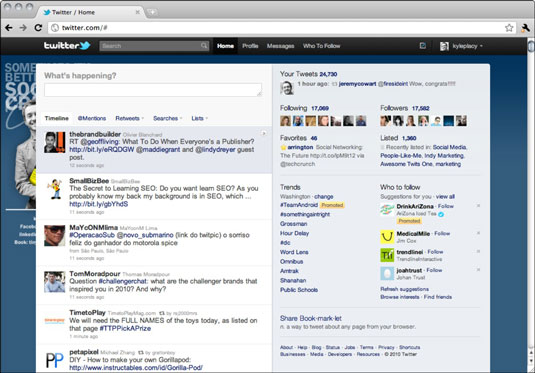Image resolution: width=535 pixels, height=373 pixels.
Task: Open the Lists dropdown tab
Action: click(x=200, y=118)
